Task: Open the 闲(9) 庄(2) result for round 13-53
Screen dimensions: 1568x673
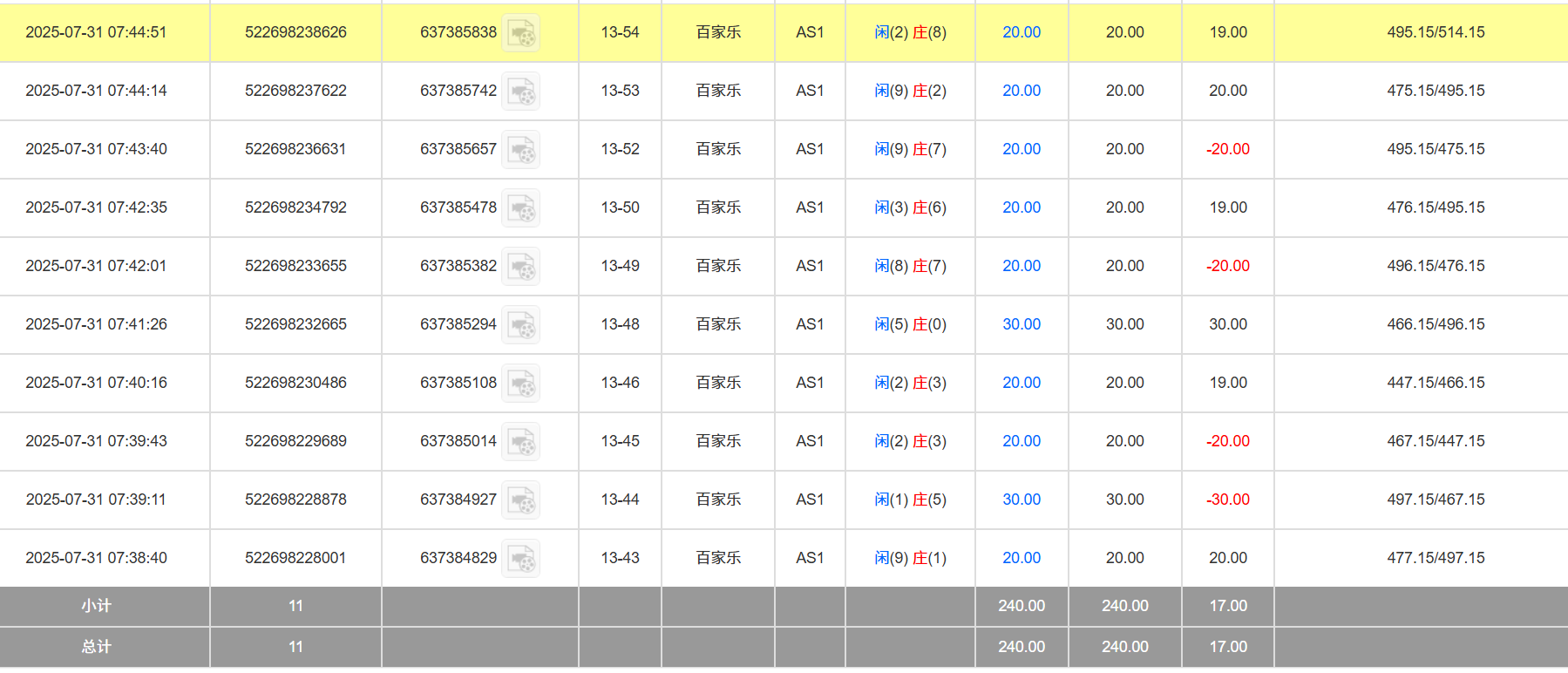Action: 910,91
